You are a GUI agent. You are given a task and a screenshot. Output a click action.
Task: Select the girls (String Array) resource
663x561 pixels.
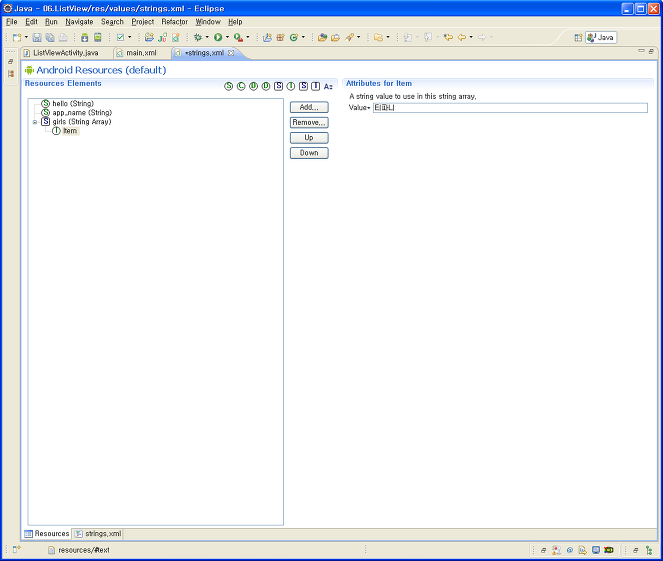coord(82,122)
